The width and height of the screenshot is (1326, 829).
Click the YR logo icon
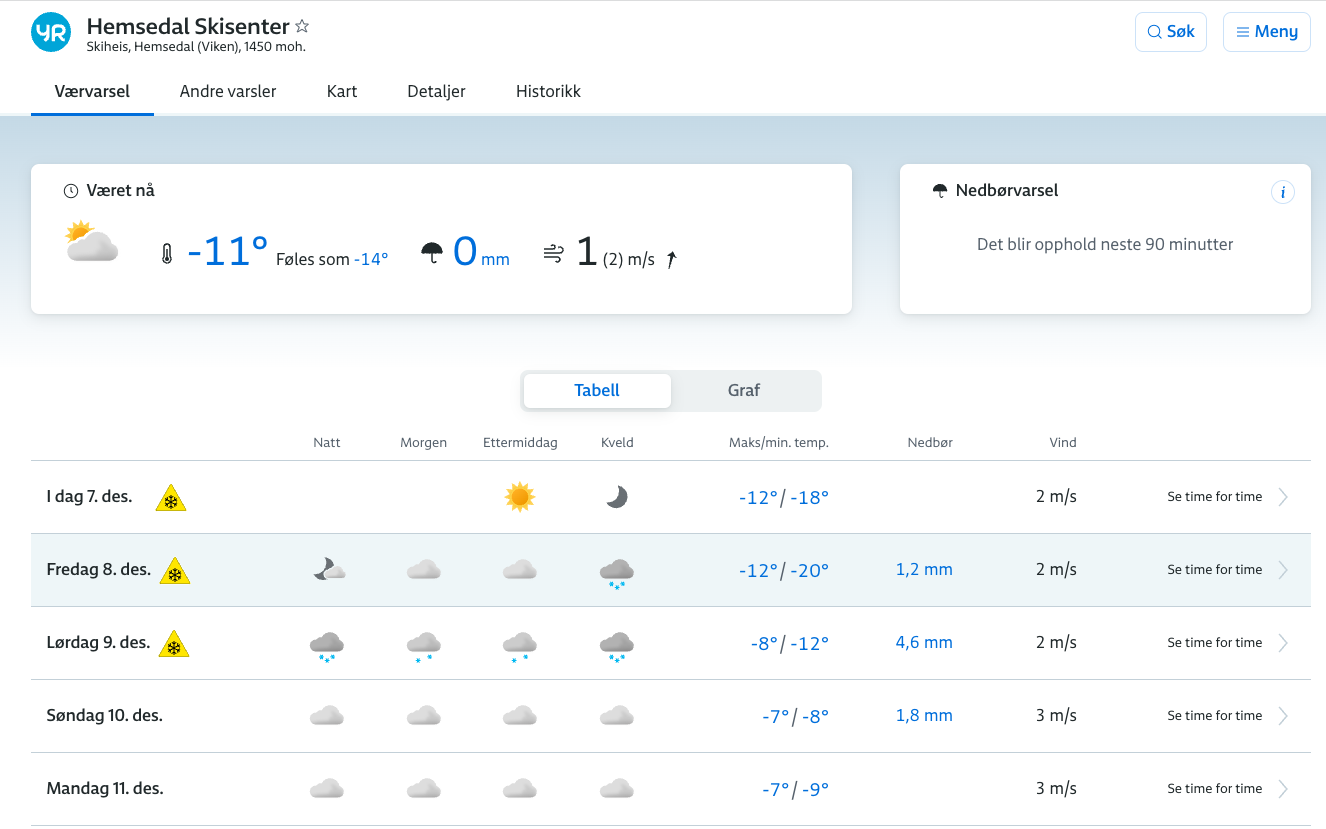[51, 33]
